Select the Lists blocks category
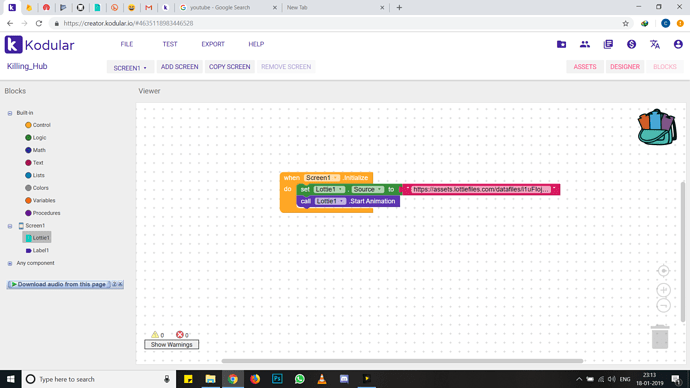This screenshot has width=690, height=388. [35, 175]
